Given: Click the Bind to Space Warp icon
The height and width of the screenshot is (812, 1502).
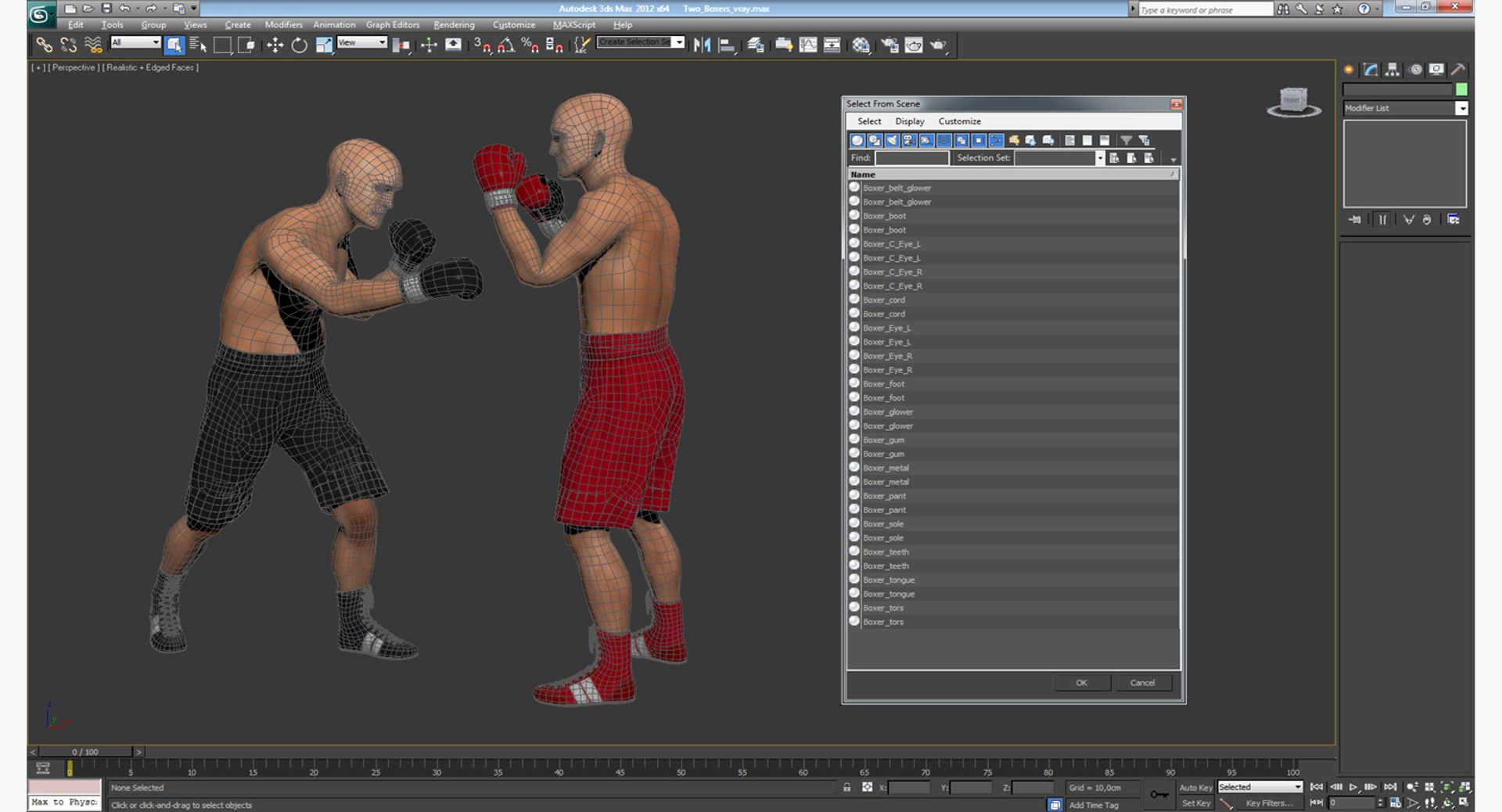Looking at the screenshot, I should coord(93,45).
